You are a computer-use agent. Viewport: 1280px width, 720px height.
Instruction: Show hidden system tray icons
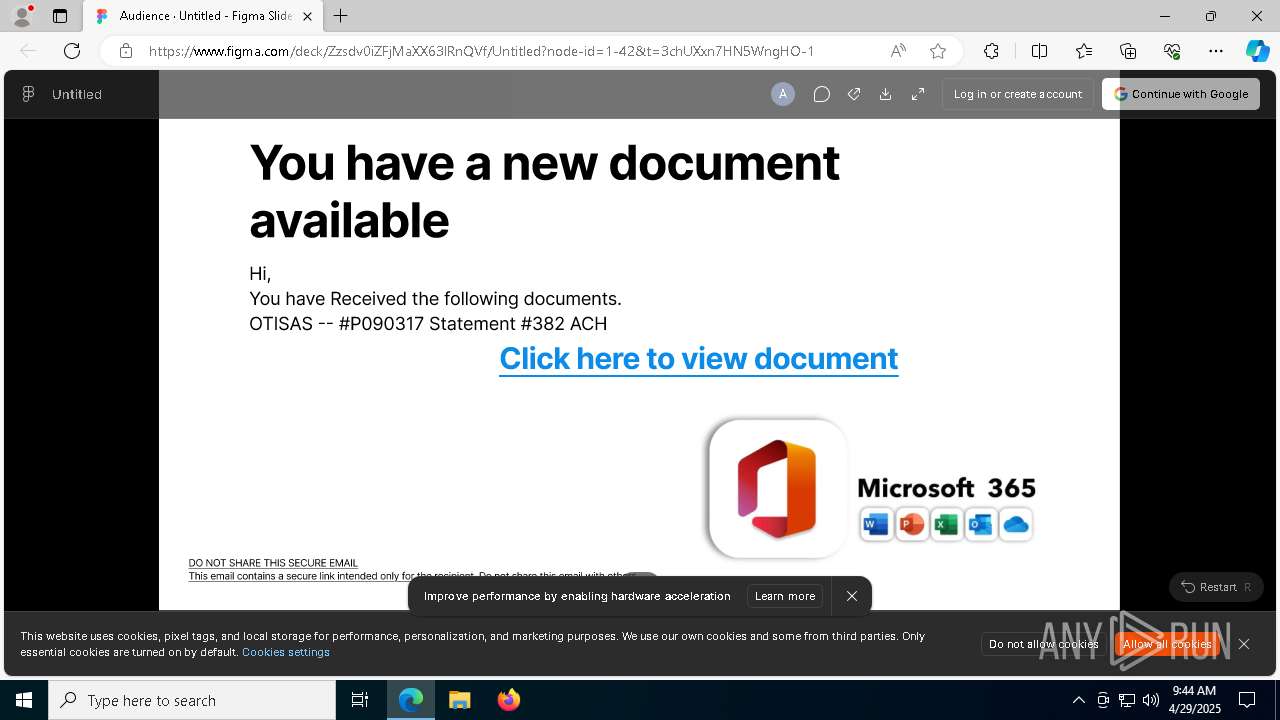tap(1078, 700)
